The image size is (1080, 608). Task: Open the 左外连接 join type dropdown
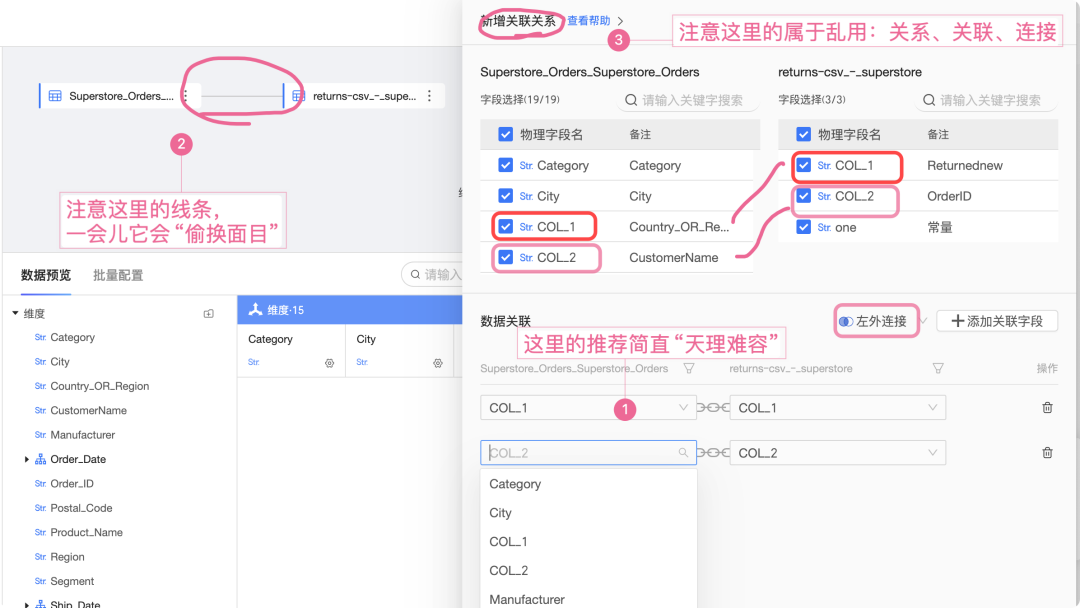pyautogui.click(x=883, y=321)
